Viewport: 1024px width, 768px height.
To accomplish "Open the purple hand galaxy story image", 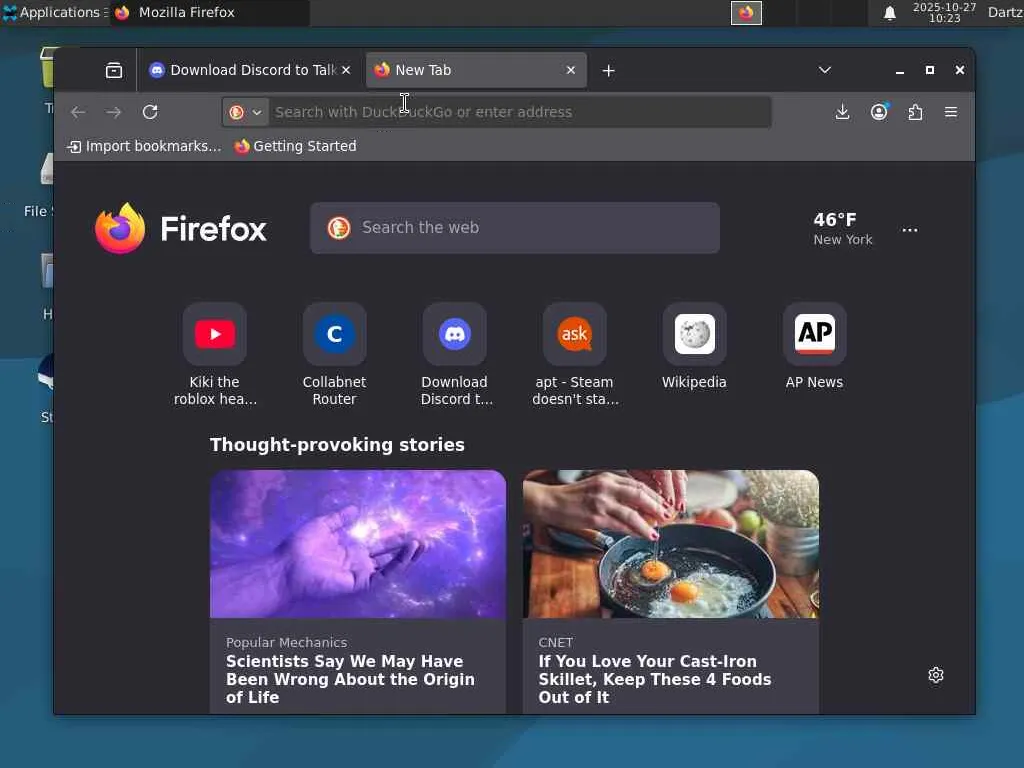I will click(358, 544).
